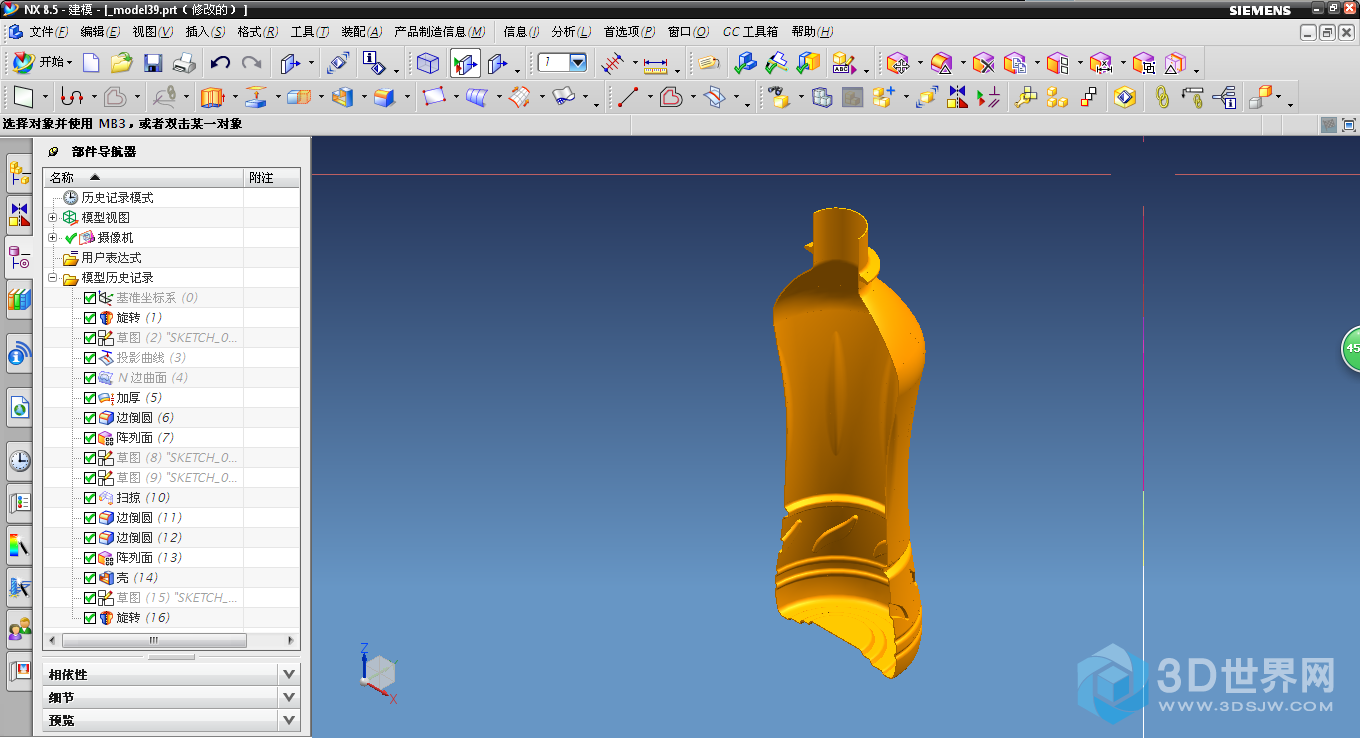Open the GC 工具箱 menu
This screenshot has width=1360, height=738.
pos(750,32)
